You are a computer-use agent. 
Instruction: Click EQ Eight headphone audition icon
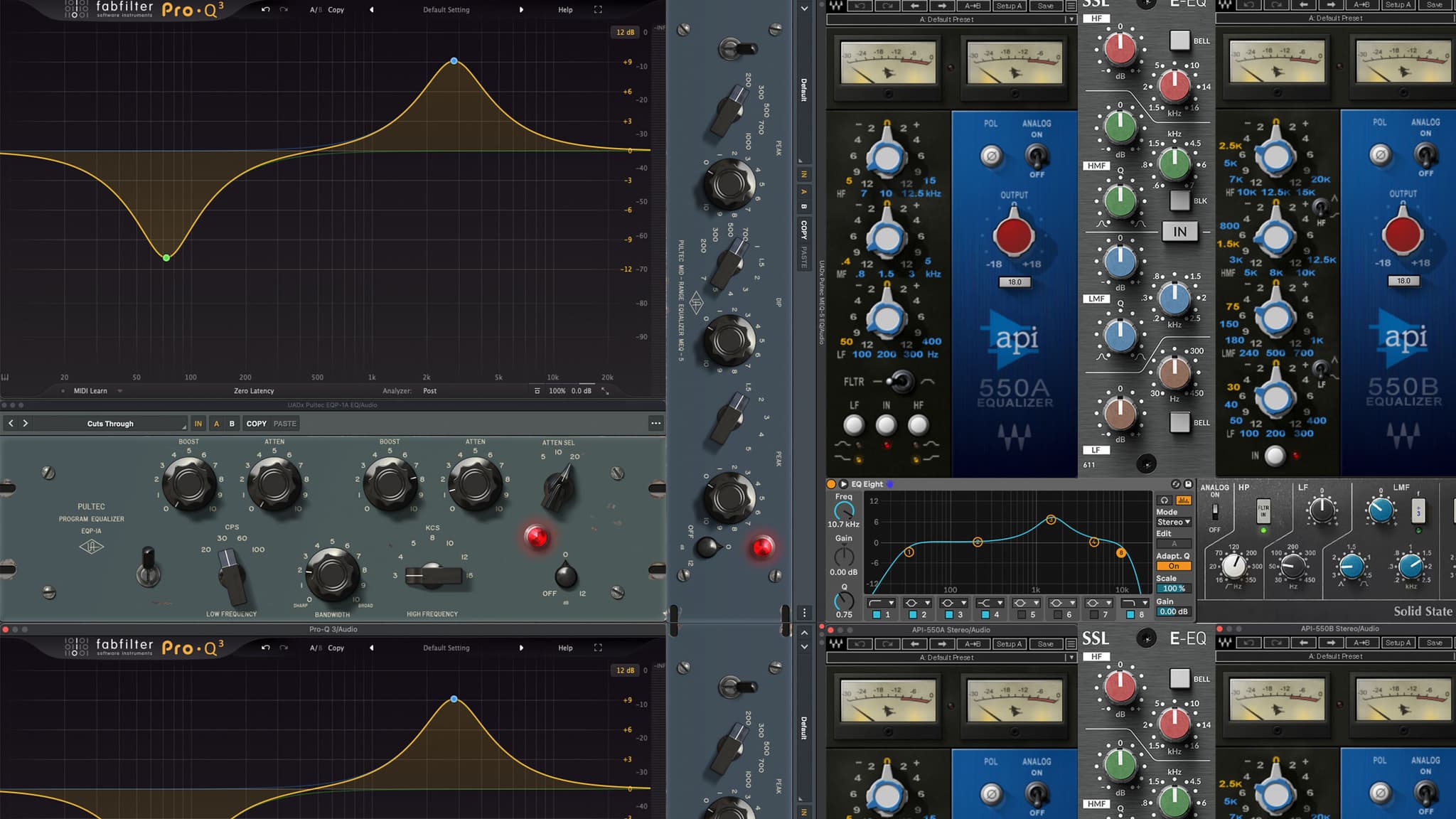coord(1165,500)
